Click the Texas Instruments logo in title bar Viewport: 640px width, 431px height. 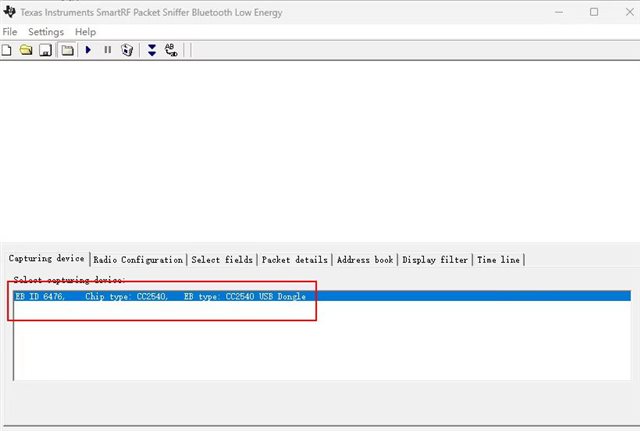(9, 11)
